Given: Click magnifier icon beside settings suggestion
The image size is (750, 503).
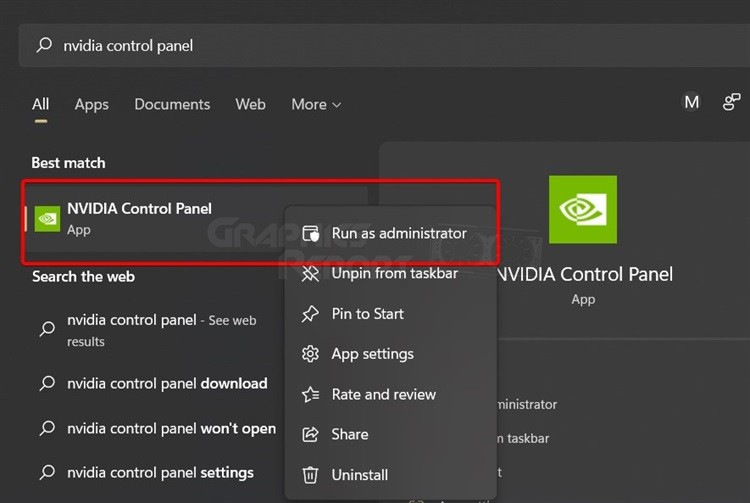Looking at the screenshot, I should pos(47,472).
